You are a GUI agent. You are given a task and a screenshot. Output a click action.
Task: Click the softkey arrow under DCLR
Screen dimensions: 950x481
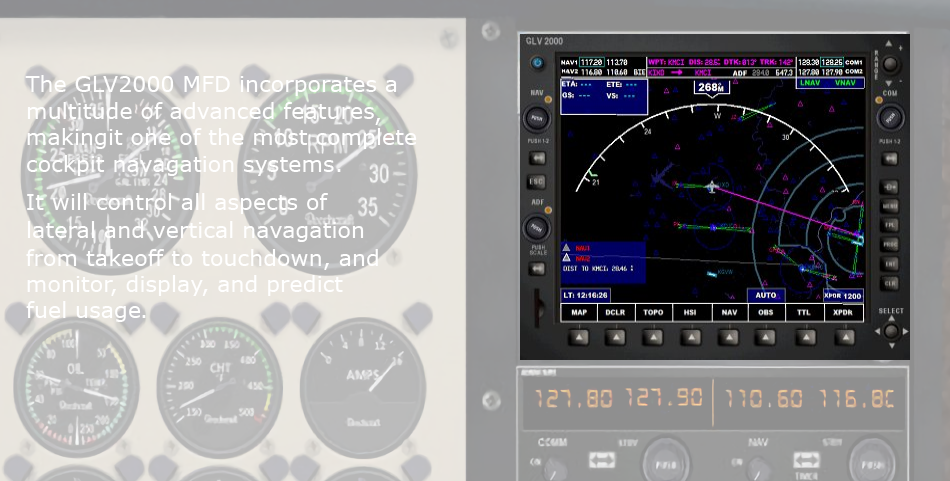point(616,337)
